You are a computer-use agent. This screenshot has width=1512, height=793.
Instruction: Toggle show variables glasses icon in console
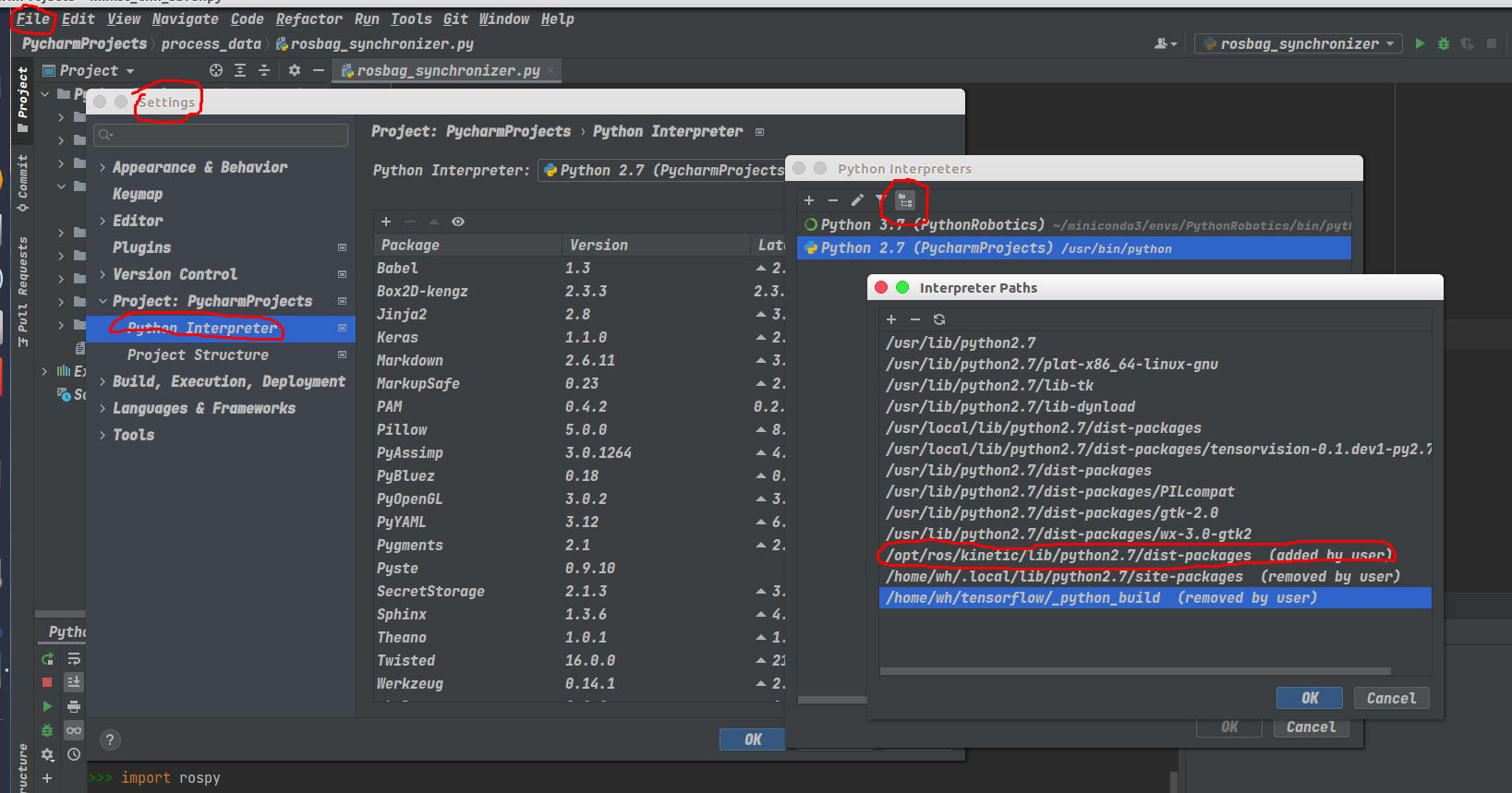click(74, 730)
